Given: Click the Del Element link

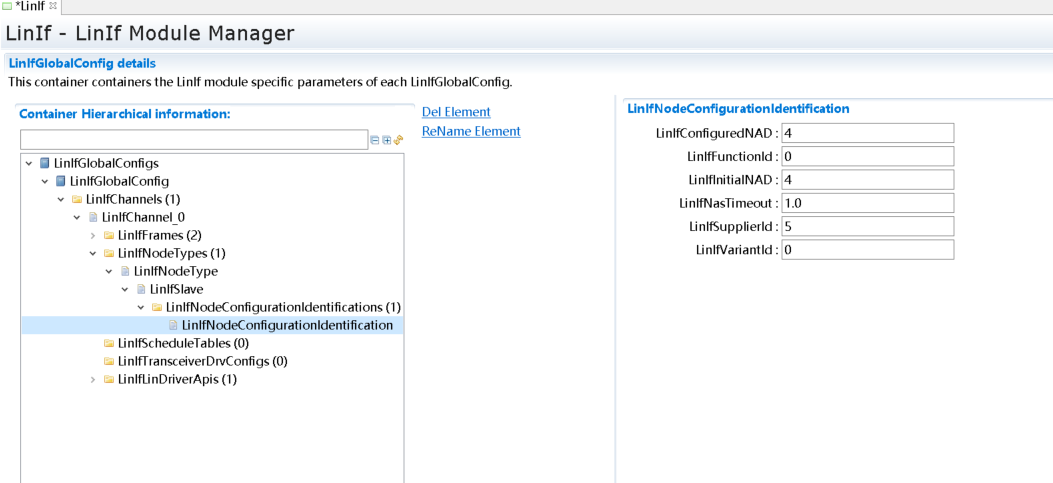Looking at the screenshot, I should pos(456,112).
